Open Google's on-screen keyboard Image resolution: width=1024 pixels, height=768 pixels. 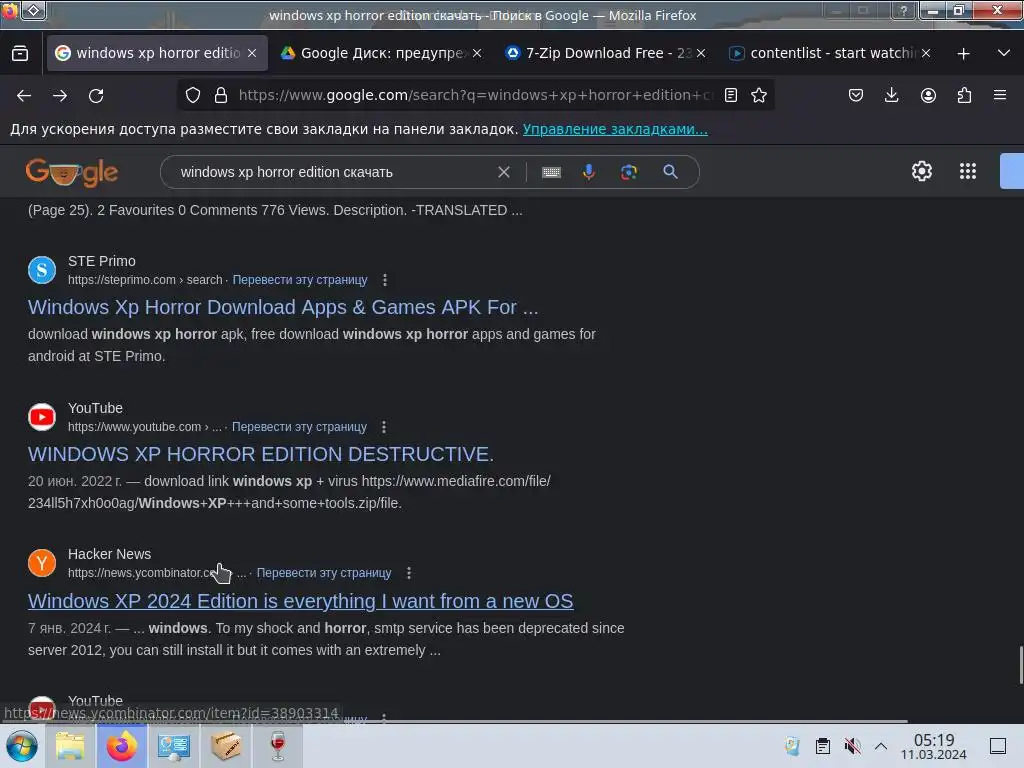point(552,172)
